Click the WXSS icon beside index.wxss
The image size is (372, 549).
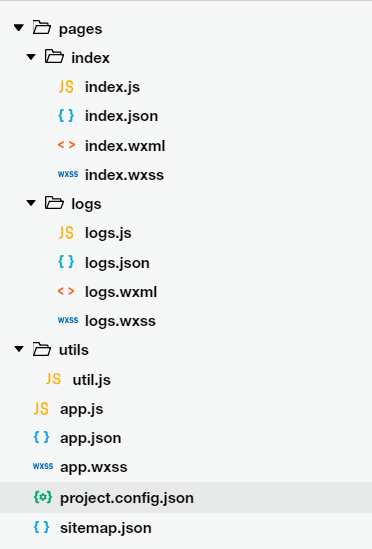tap(68, 174)
